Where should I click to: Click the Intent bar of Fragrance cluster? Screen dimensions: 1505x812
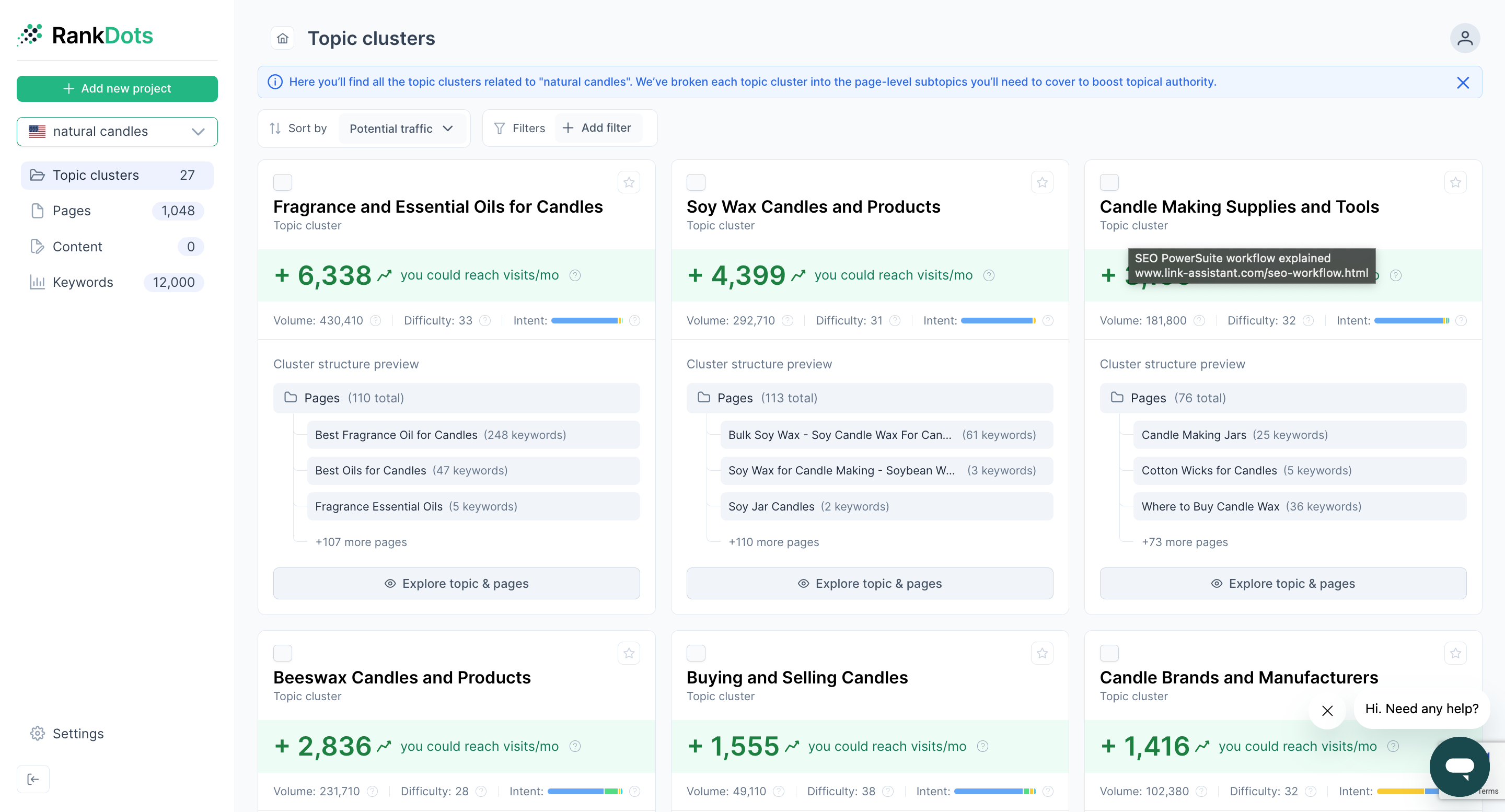click(586, 321)
